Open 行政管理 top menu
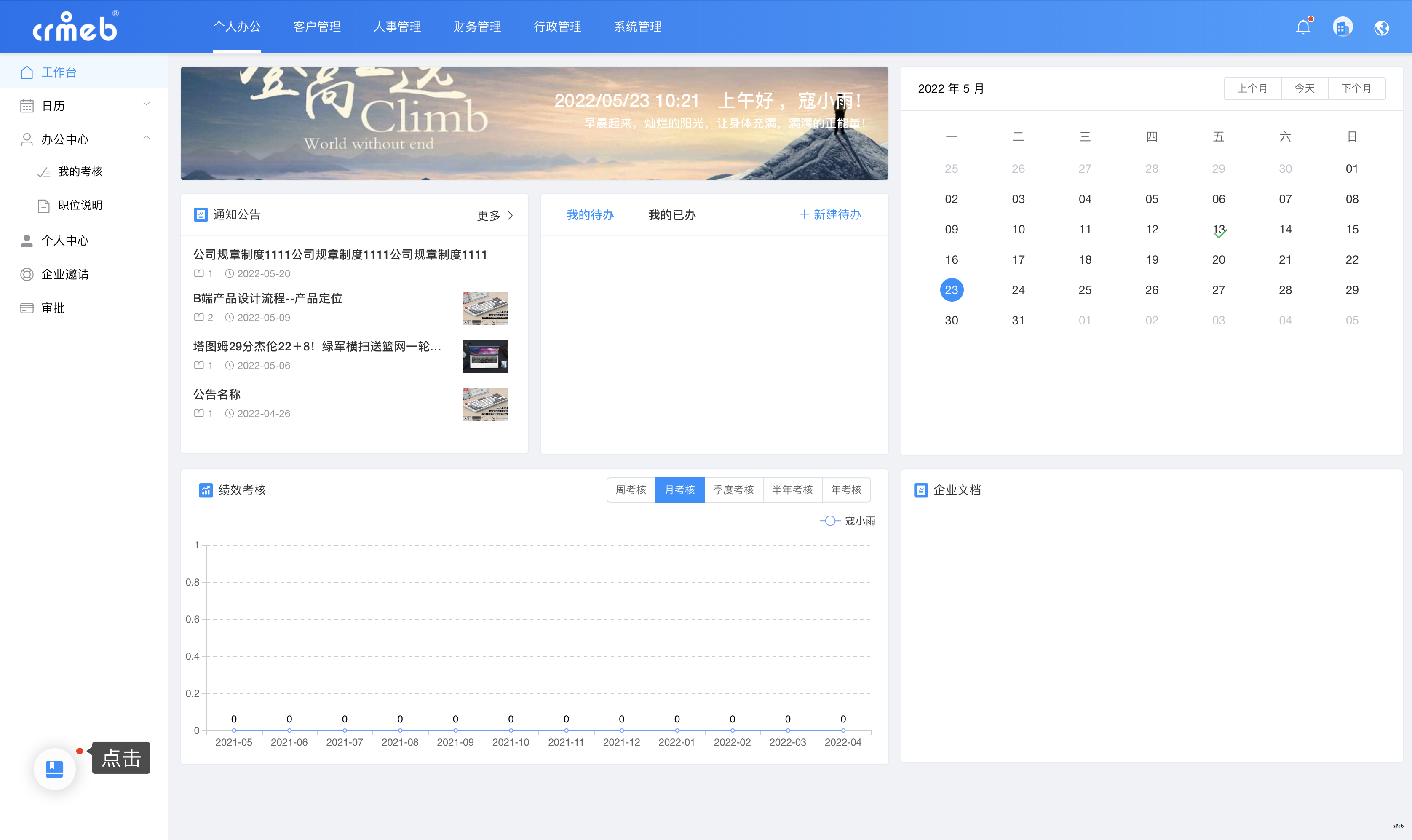Viewport: 1412px width, 840px height. [x=557, y=27]
